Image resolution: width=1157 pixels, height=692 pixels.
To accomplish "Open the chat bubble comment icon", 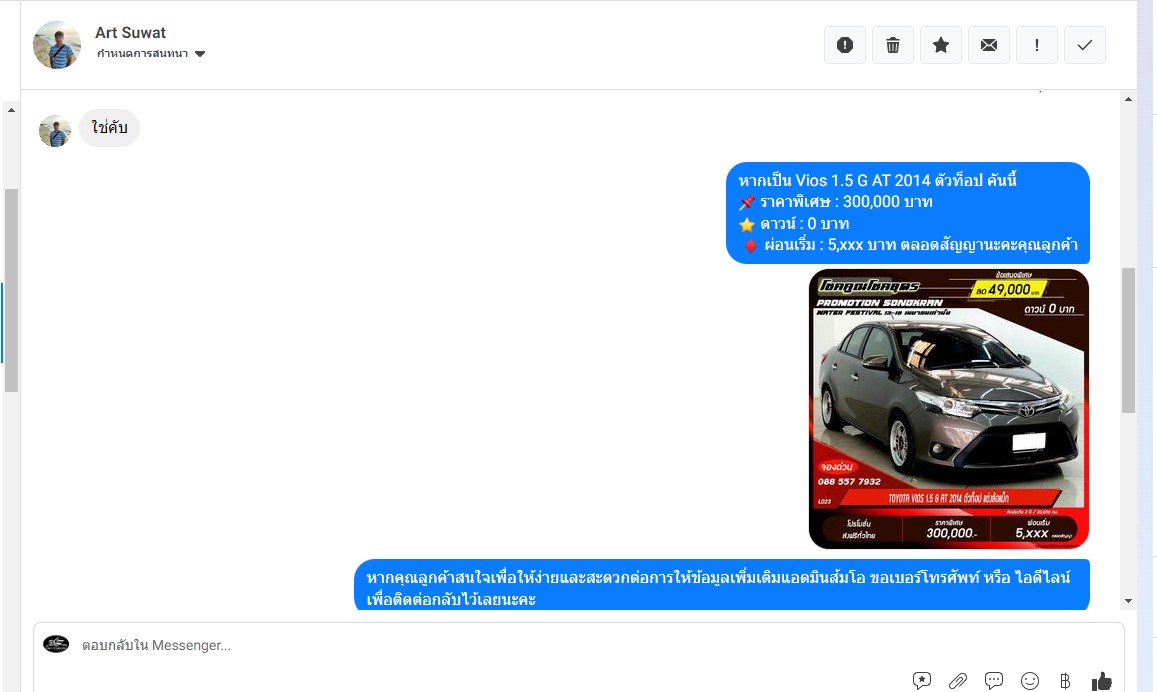I will [994, 680].
